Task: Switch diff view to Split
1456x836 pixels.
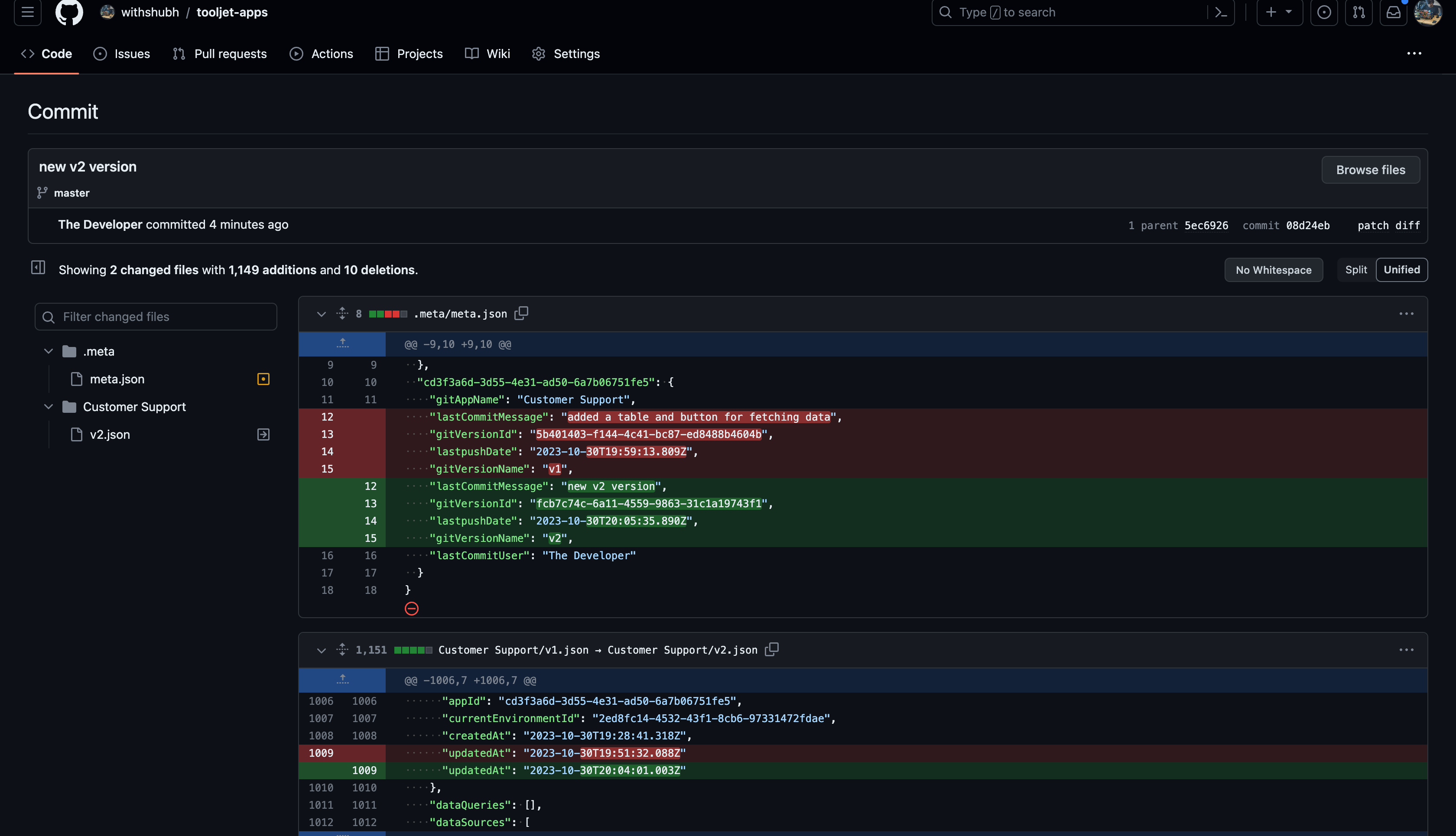Action: pos(1355,270)
